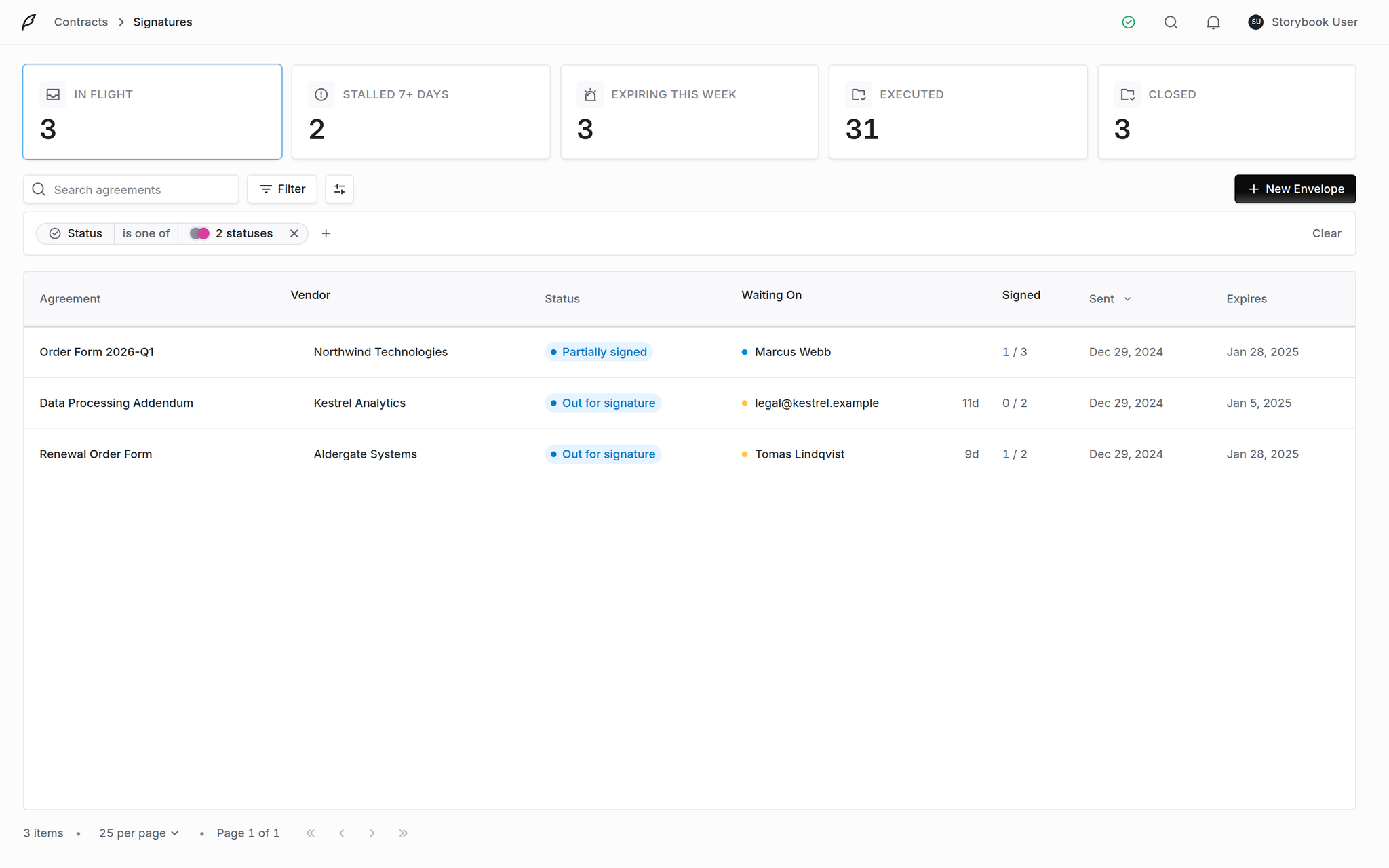
Task: Change the 'is one of' operator
Action: (x=146, y=233)
